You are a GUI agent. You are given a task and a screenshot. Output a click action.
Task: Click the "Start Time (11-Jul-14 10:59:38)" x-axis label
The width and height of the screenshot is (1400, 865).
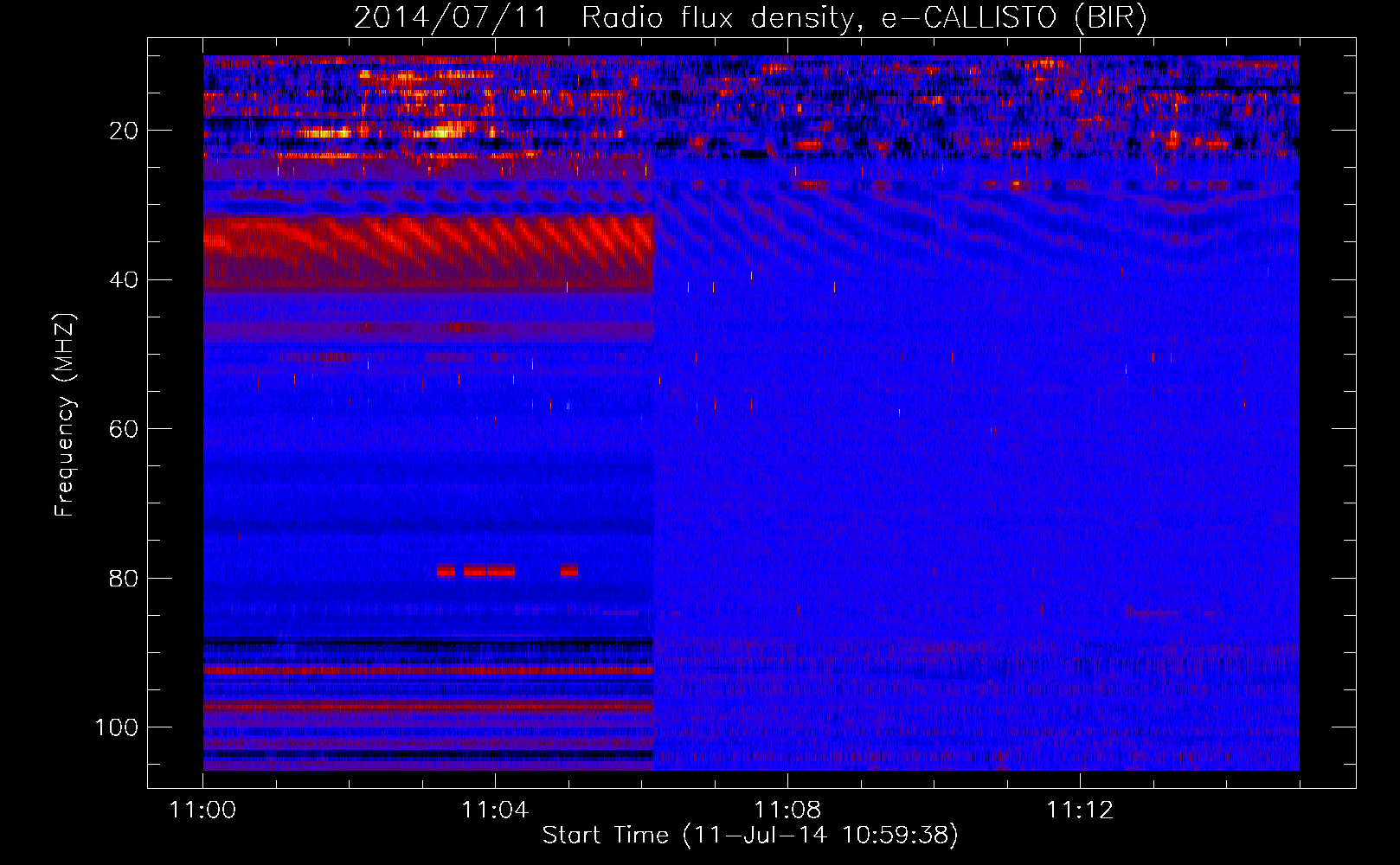(750, 836)
